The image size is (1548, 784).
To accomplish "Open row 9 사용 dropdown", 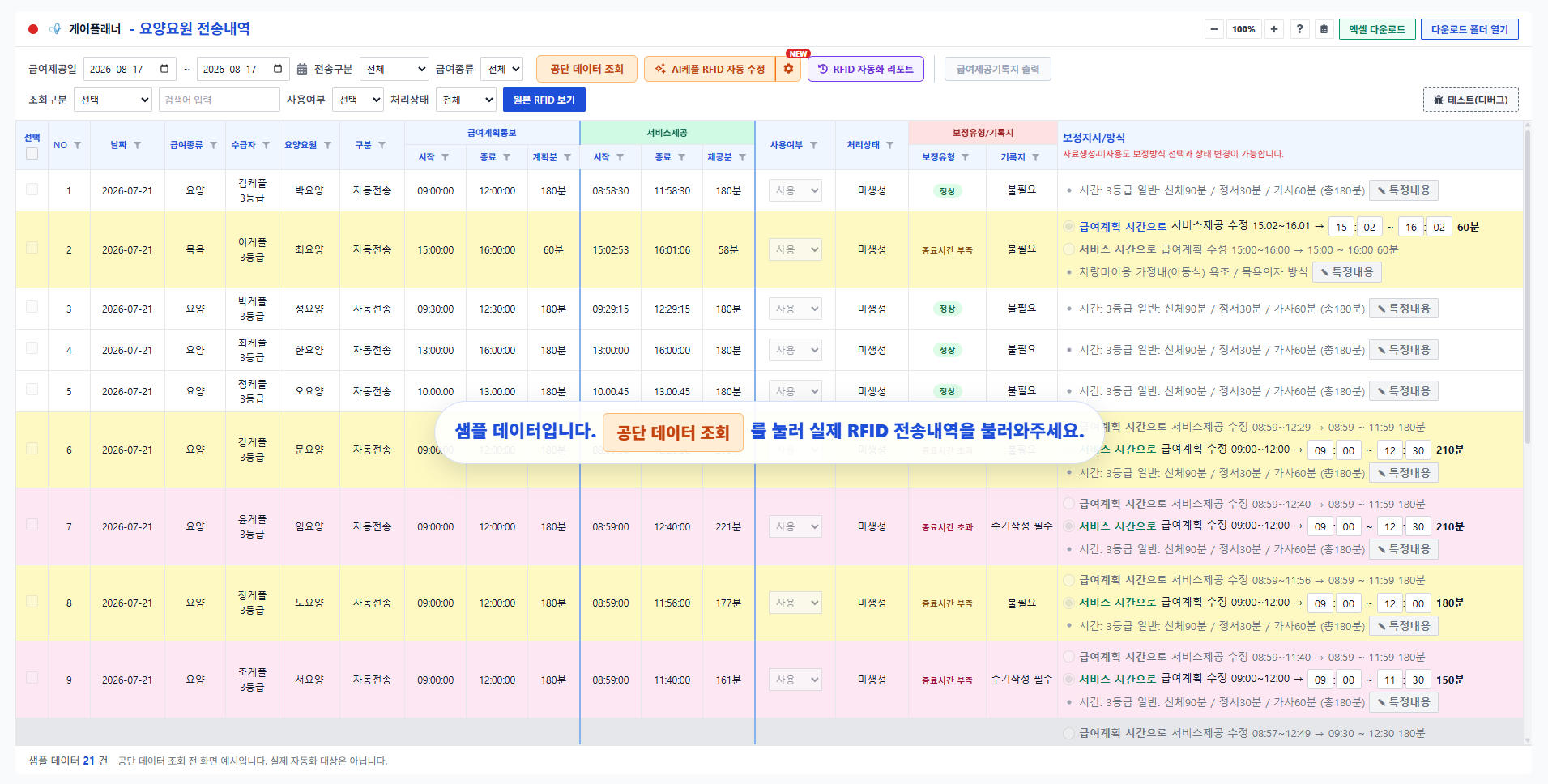I will [795, 680].
